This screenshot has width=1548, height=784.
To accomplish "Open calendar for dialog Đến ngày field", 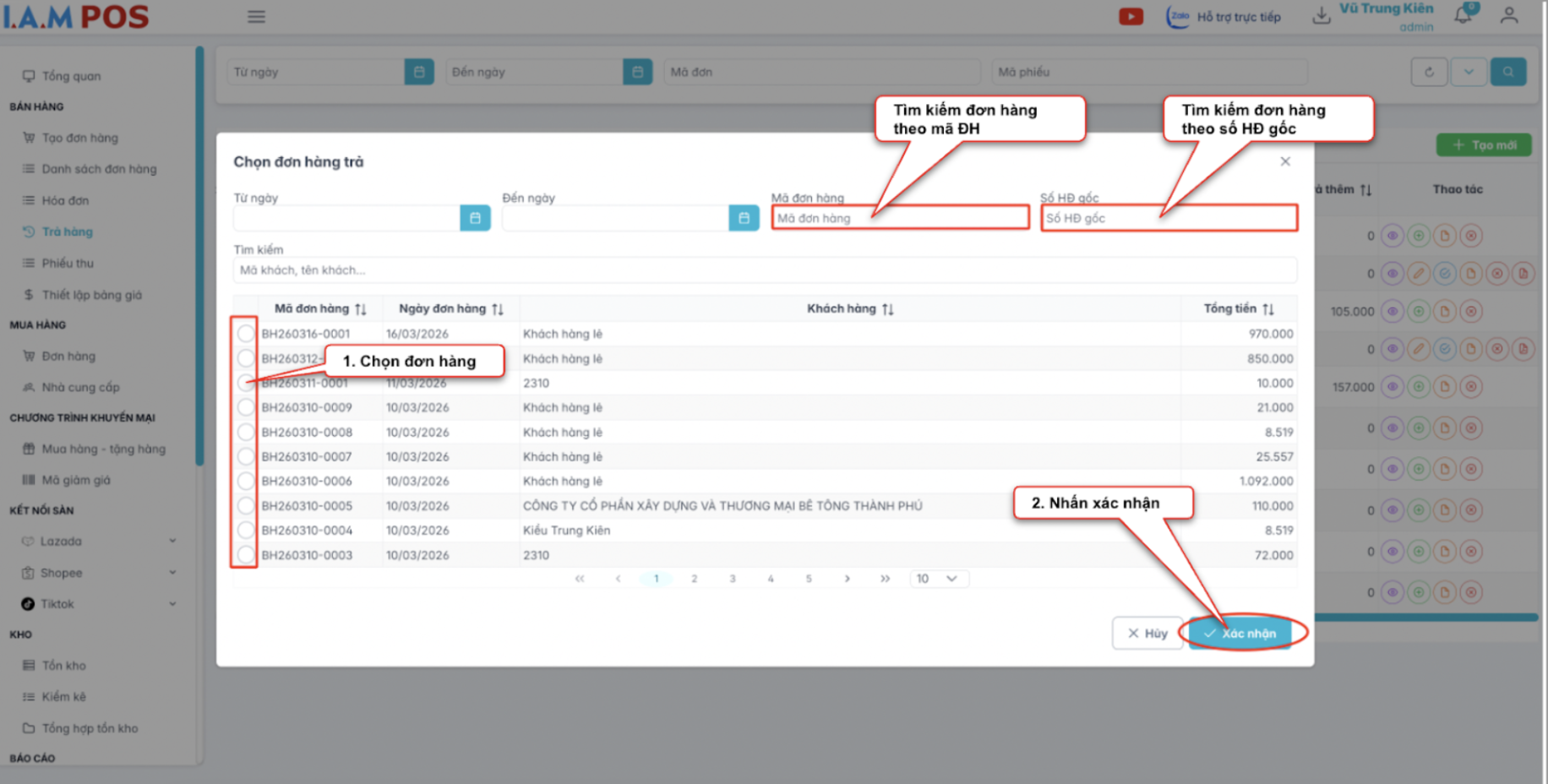I will (x=744, y=218).
